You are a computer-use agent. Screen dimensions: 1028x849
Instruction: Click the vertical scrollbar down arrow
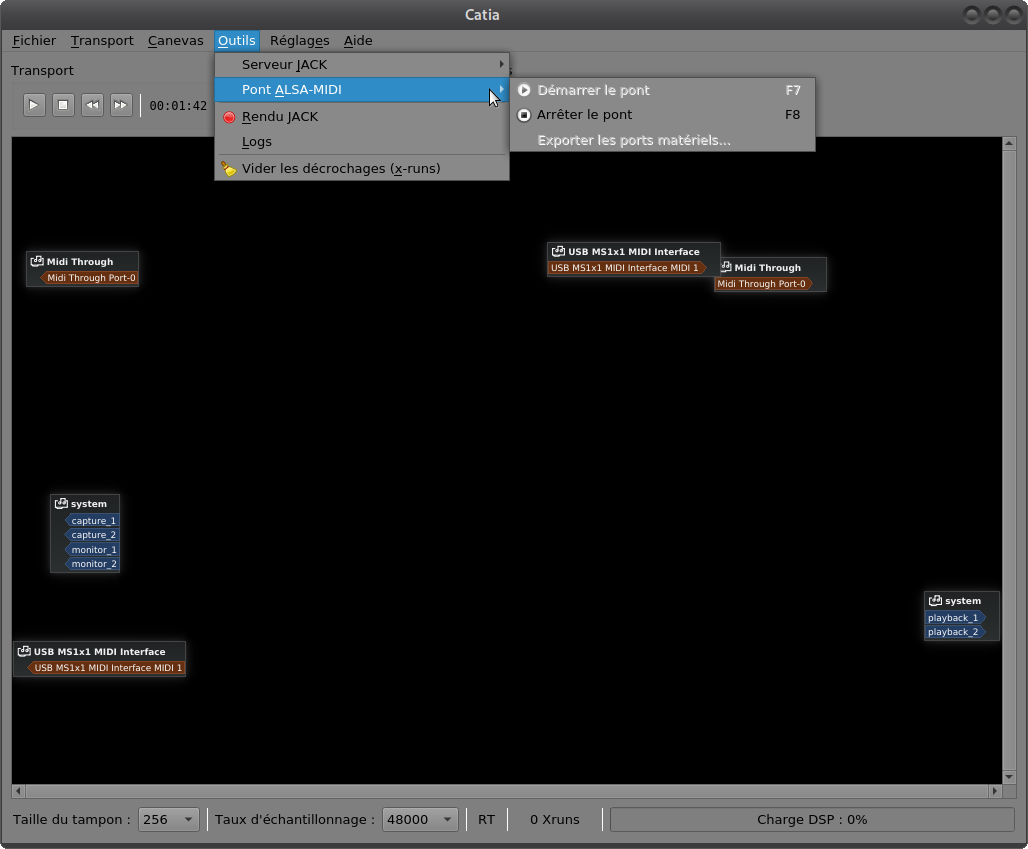click(1009, 777)
